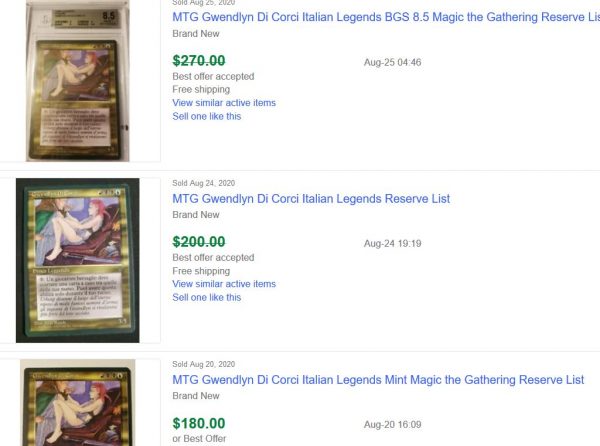Image resolution: width=600 pixels, height=446 pixels.
Task: Click the struck-through $200.00 sold price
Action: tap(199, 242)
